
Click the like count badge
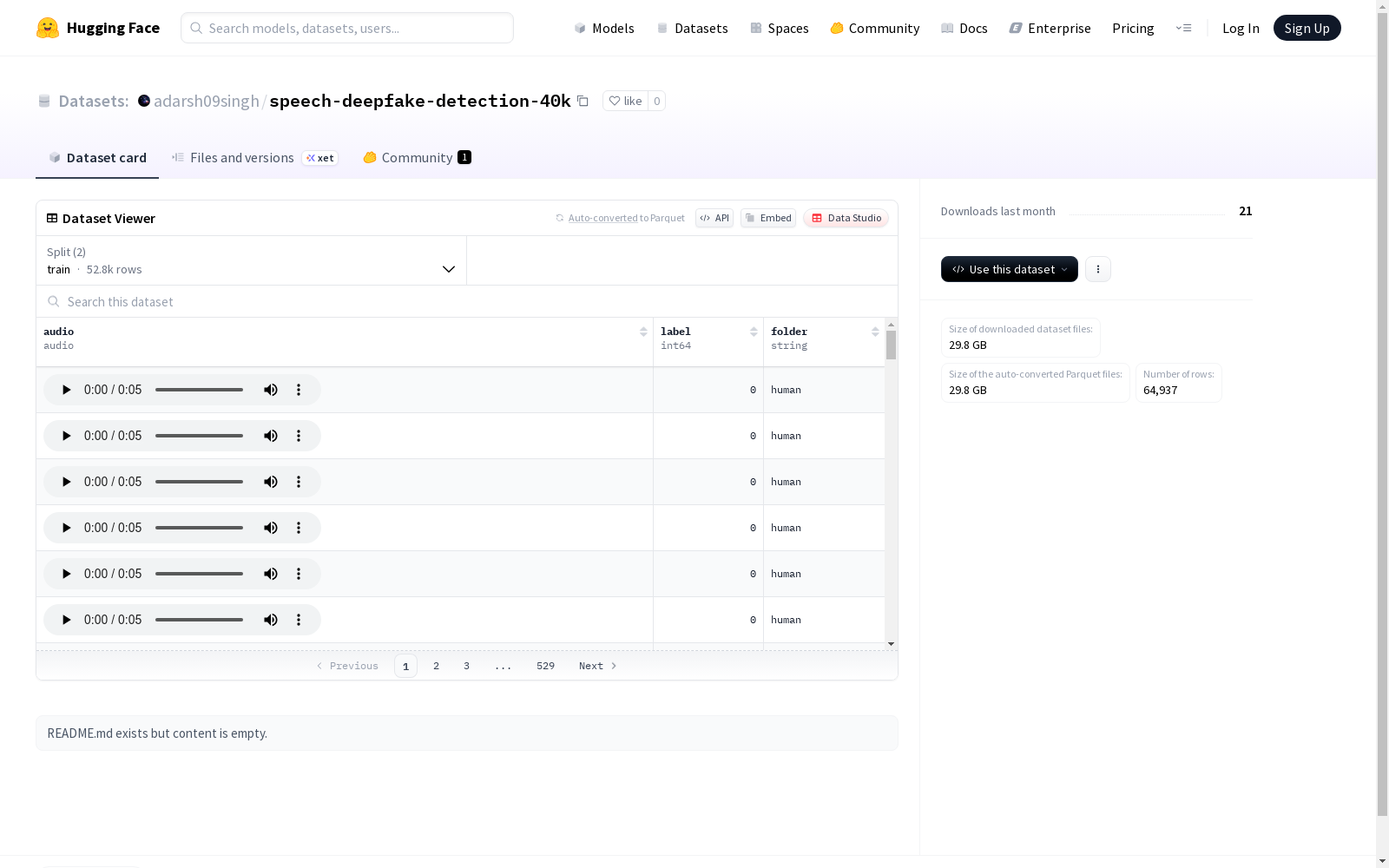657,101
